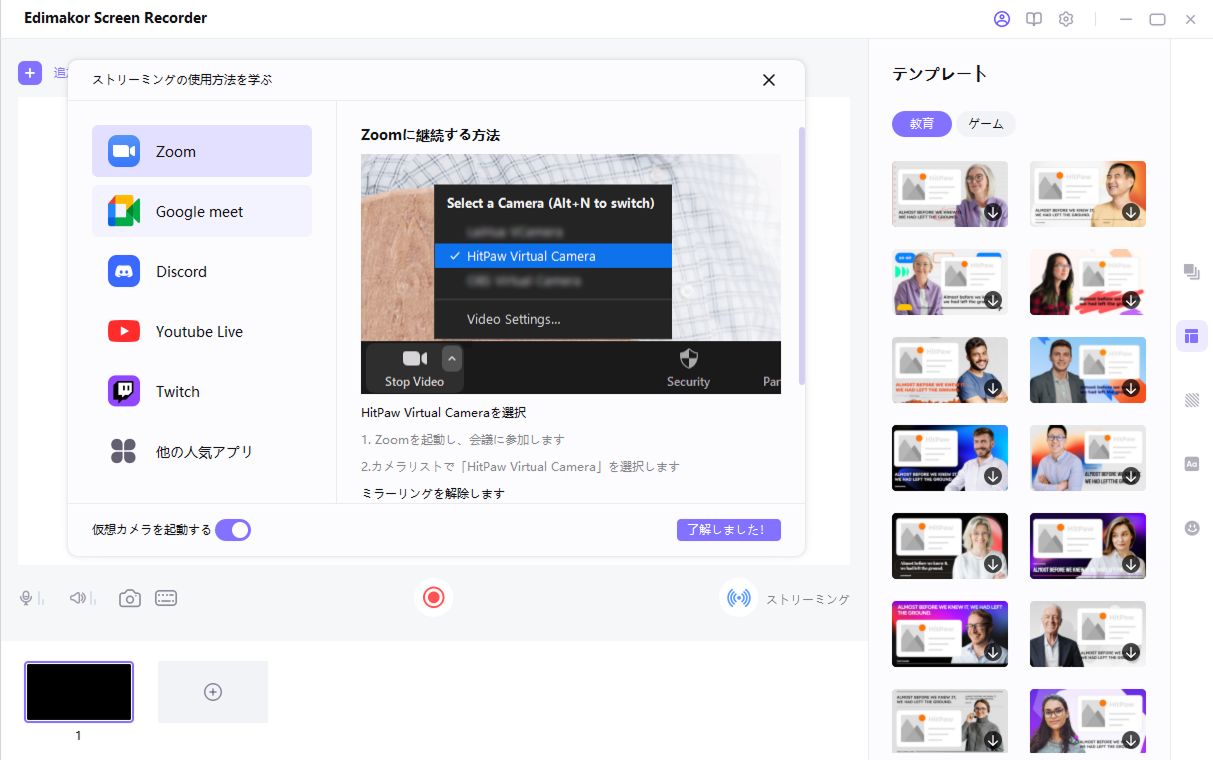1213x760 pixels.
Task: Open the user account icon
Action: pos(1002,18)
